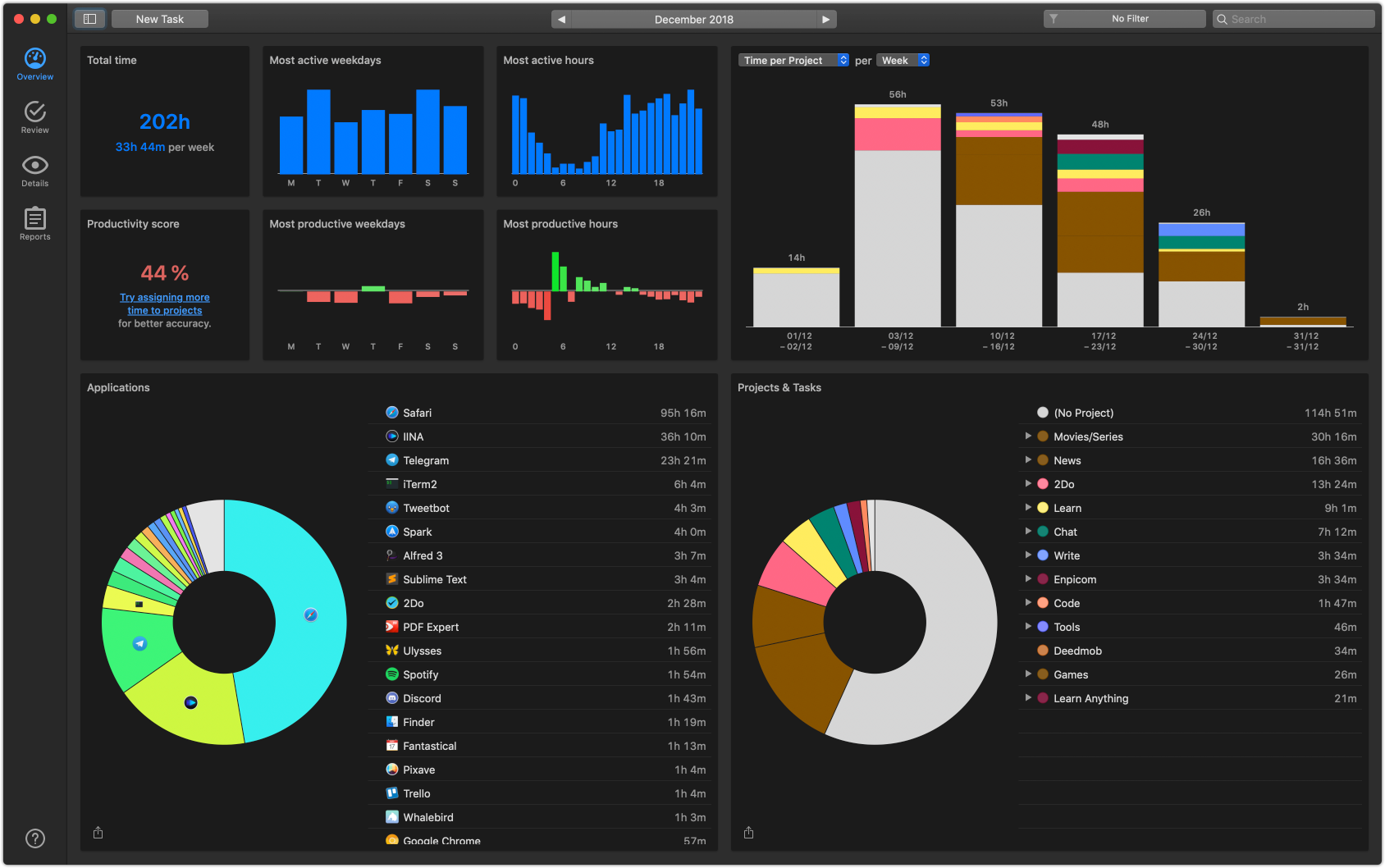Click the share icon under Applications chart
1385x868 pixels.
point(98,833)
